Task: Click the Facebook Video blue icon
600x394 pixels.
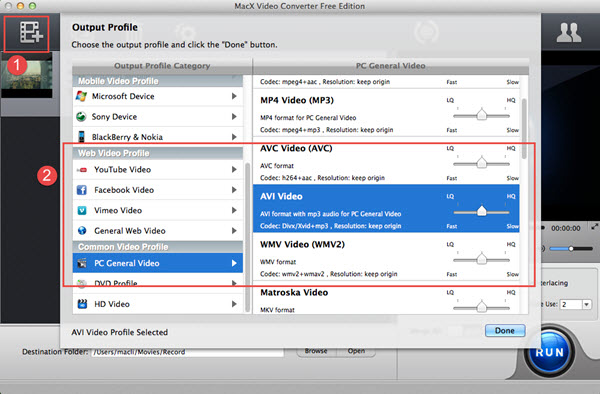Action: tap(82, 190)
